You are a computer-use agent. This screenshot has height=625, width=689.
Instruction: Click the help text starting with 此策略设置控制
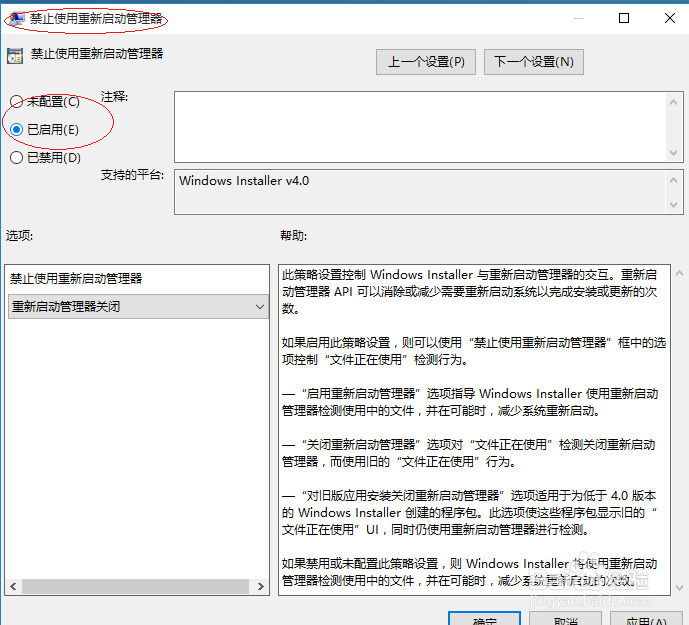click(x=469, y=291)
